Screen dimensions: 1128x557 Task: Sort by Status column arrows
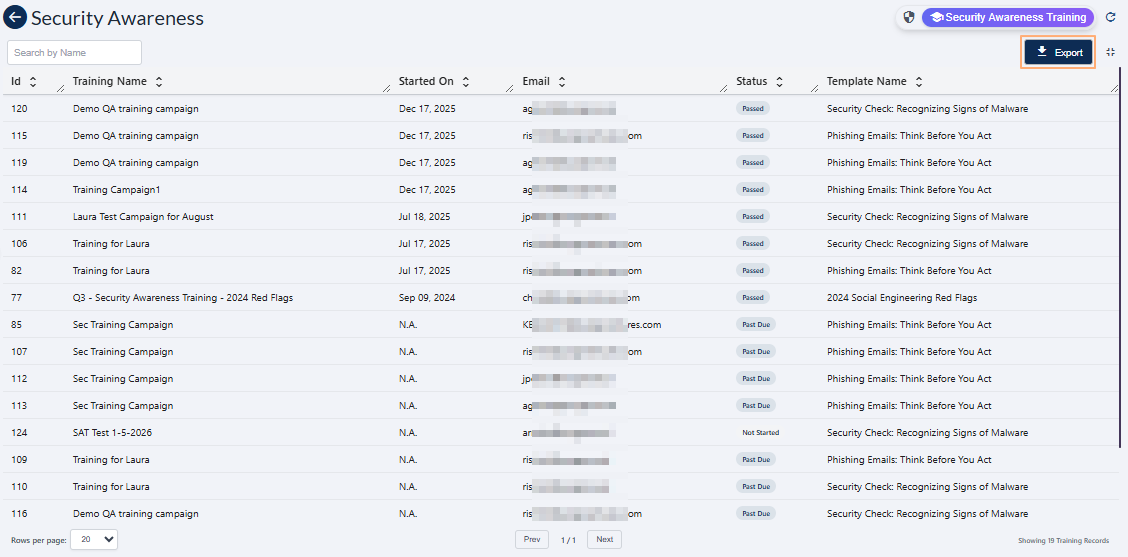click(779, 82)
